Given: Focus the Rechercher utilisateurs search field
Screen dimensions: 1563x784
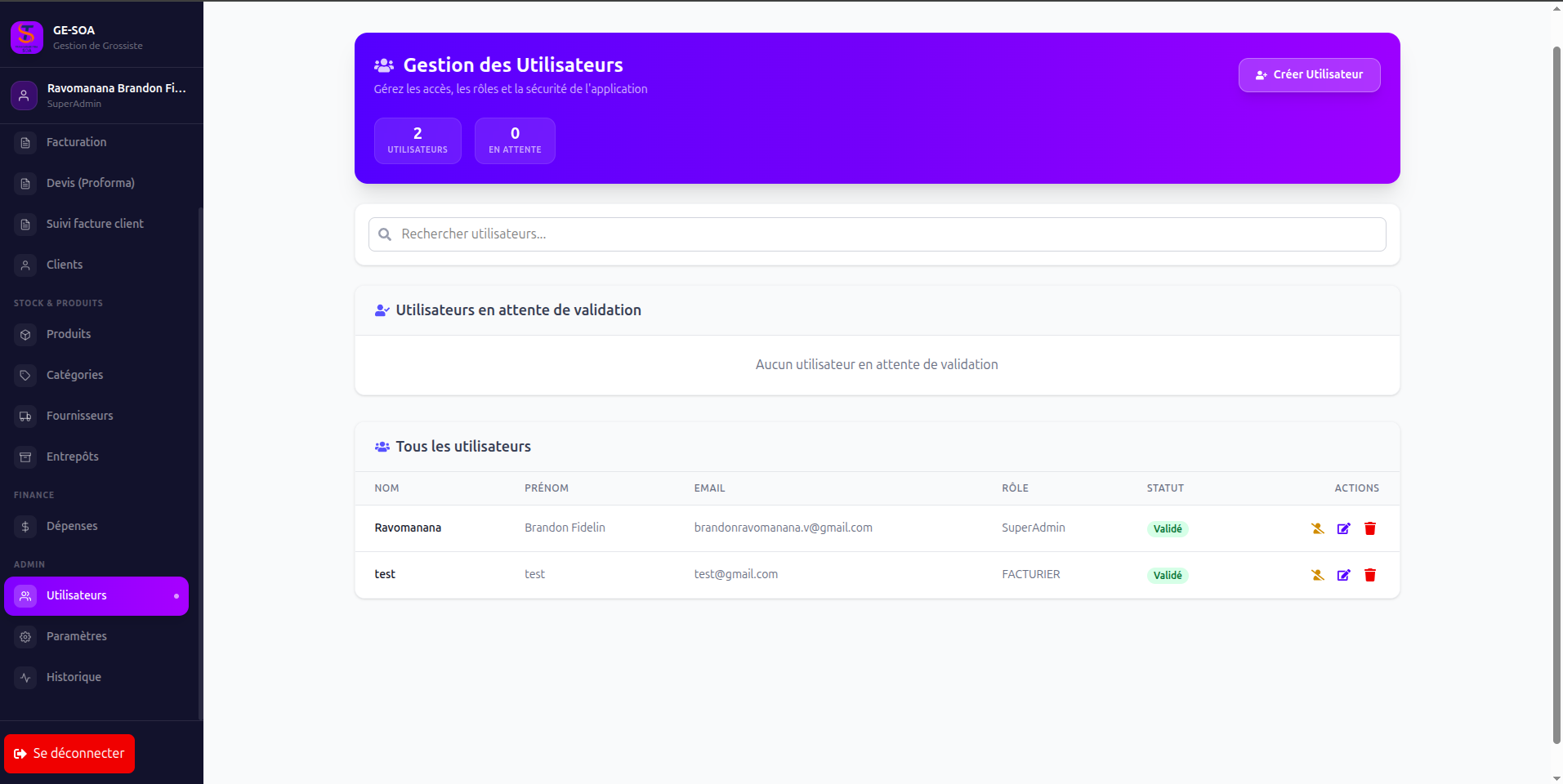Looking at the screenshot, I should (877, 234).
